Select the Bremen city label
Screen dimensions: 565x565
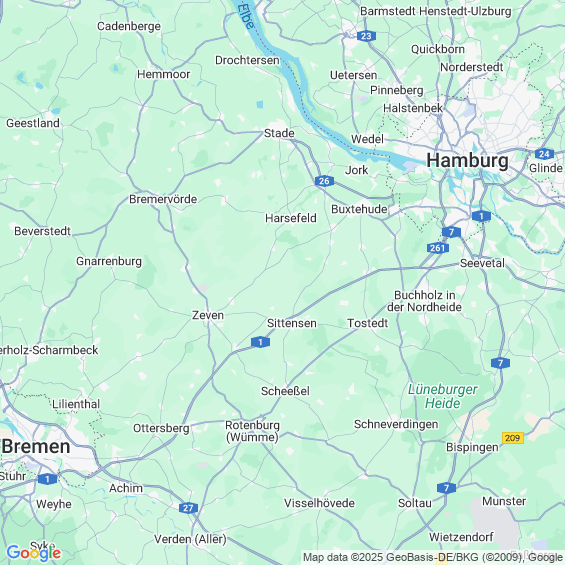point(36,446)
